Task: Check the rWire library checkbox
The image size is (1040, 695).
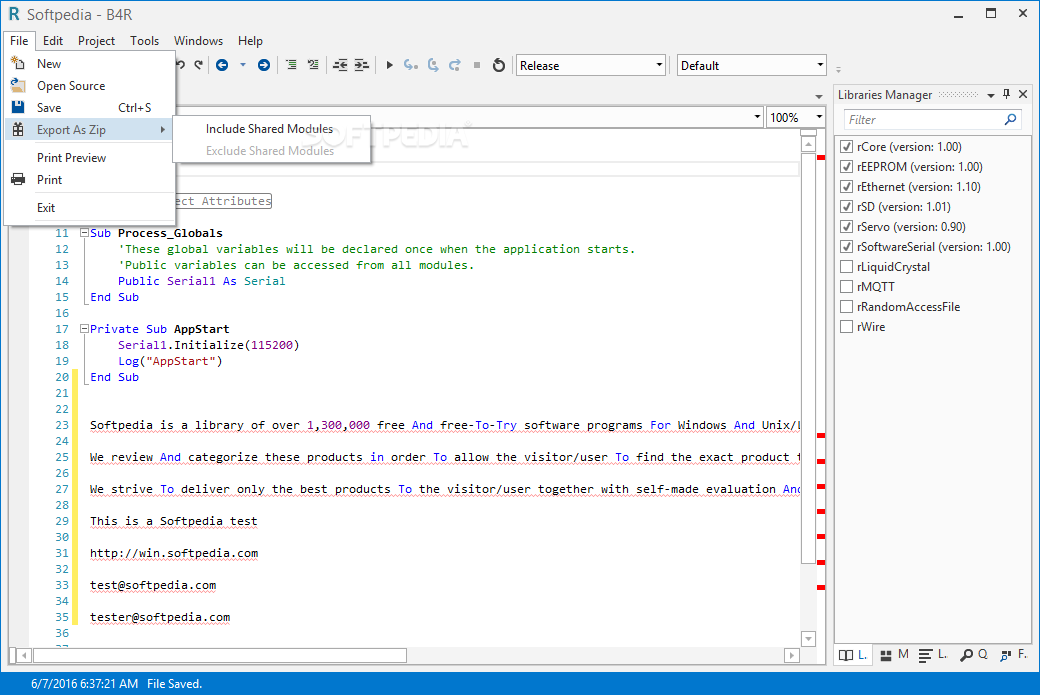Action: click(846, 326)
